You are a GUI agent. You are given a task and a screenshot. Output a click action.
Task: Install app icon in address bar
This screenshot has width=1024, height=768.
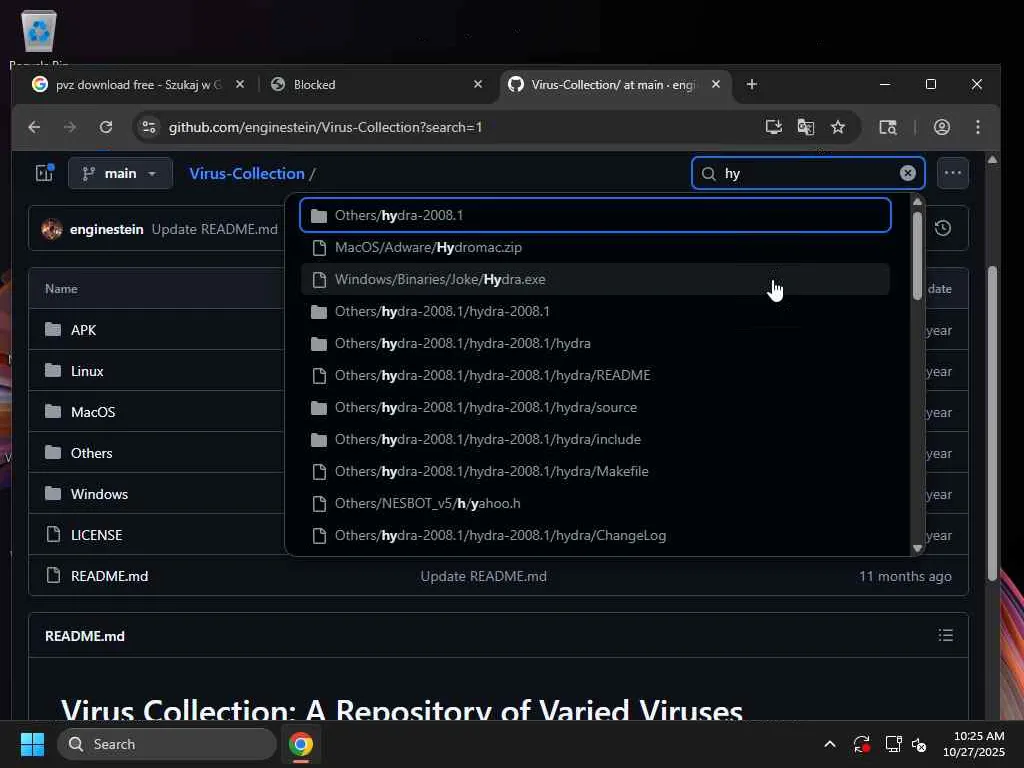click(774, 127)
